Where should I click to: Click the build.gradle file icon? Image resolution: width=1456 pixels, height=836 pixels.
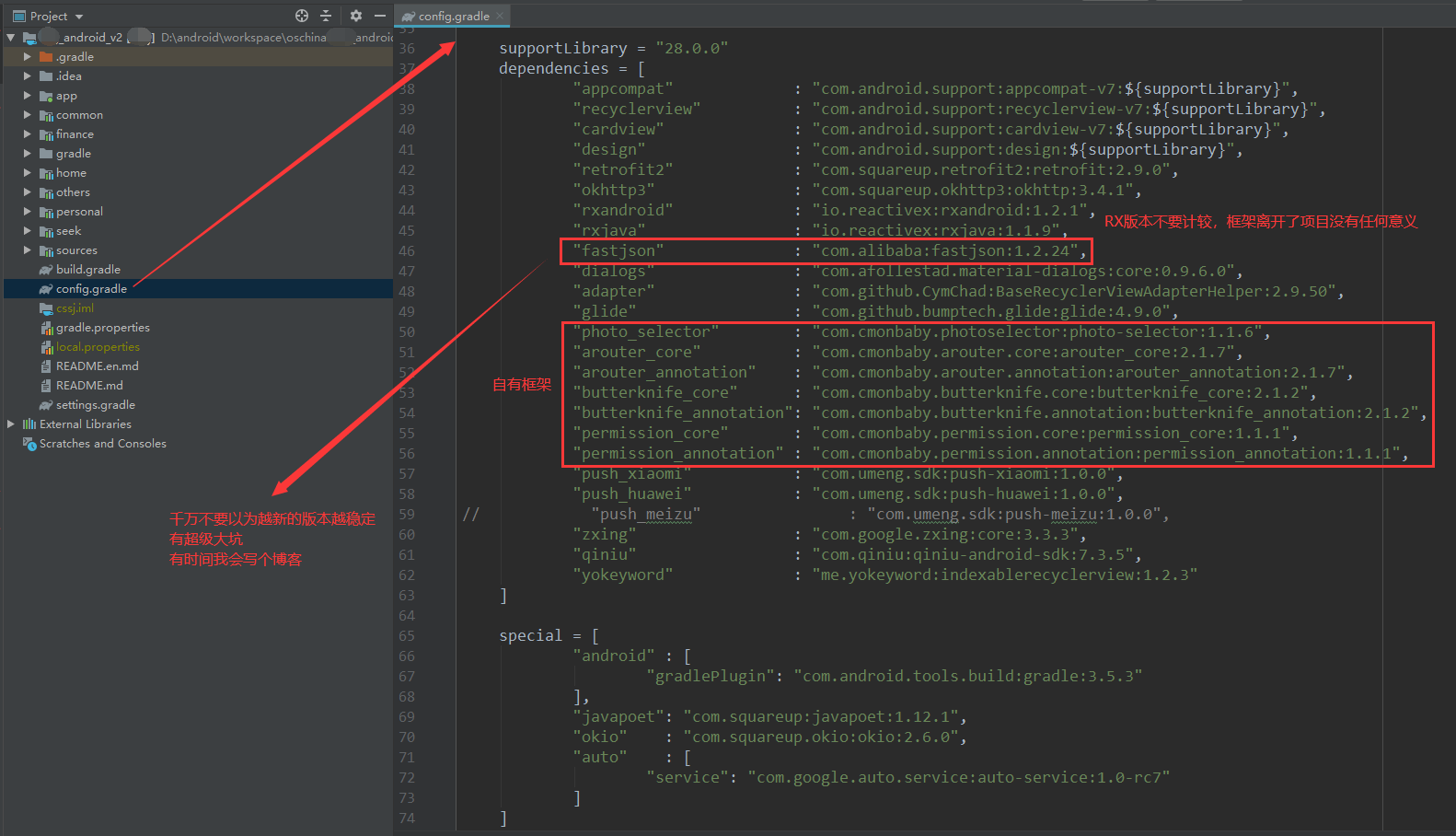coord(46,270)
